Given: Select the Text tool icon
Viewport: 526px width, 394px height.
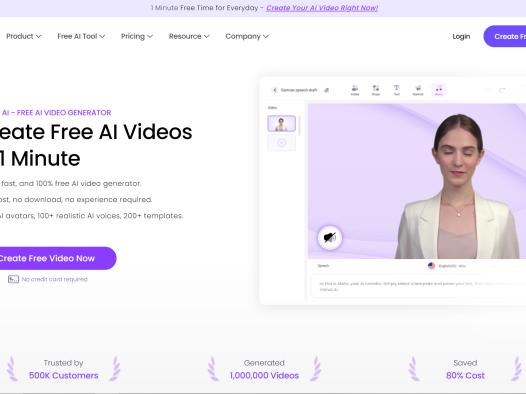Looking at the screenshot, I should tap(397, 90).
